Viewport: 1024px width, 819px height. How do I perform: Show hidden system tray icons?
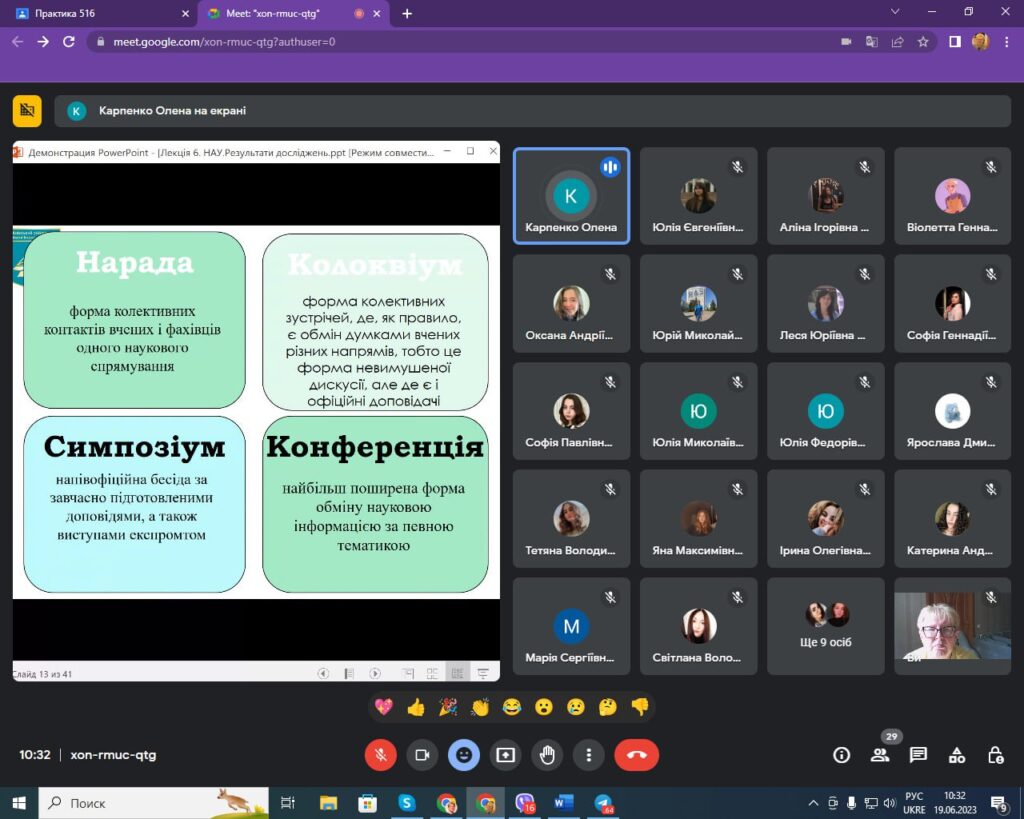pyautogui.click(x=813, y=803)
